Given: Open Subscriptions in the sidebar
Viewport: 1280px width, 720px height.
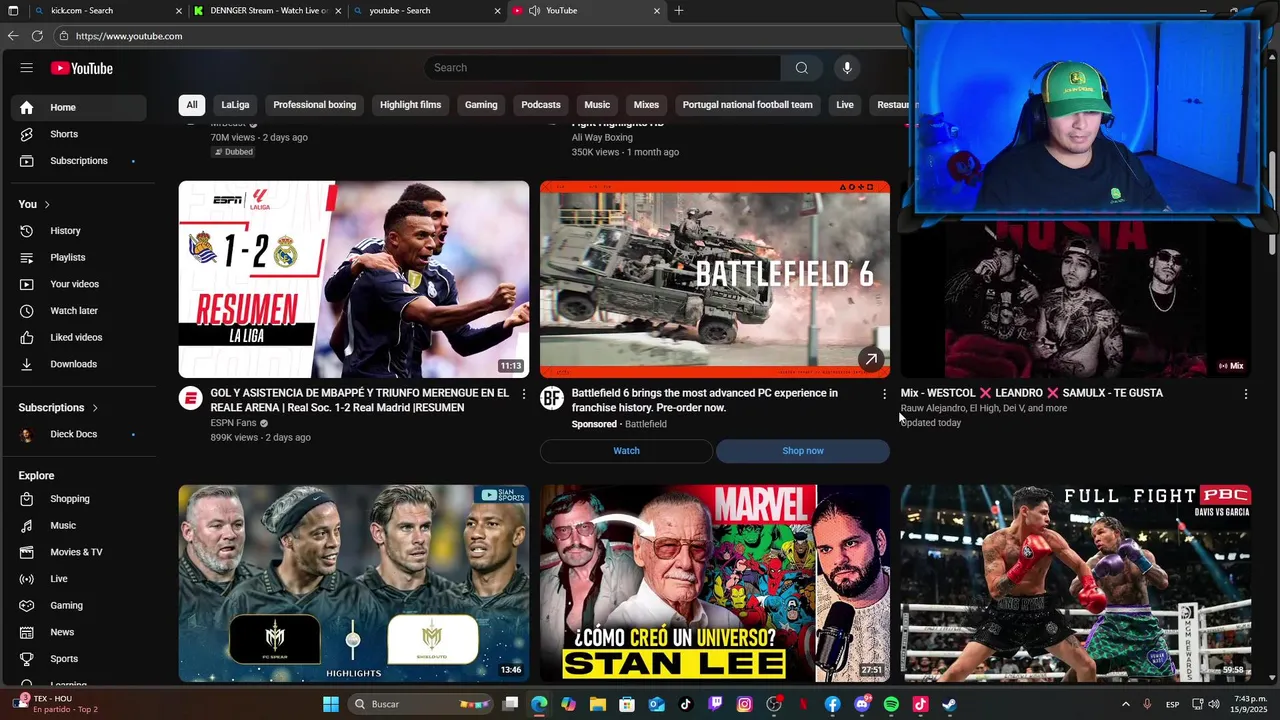Looking at the screenshot, I should tap(80, 161).
